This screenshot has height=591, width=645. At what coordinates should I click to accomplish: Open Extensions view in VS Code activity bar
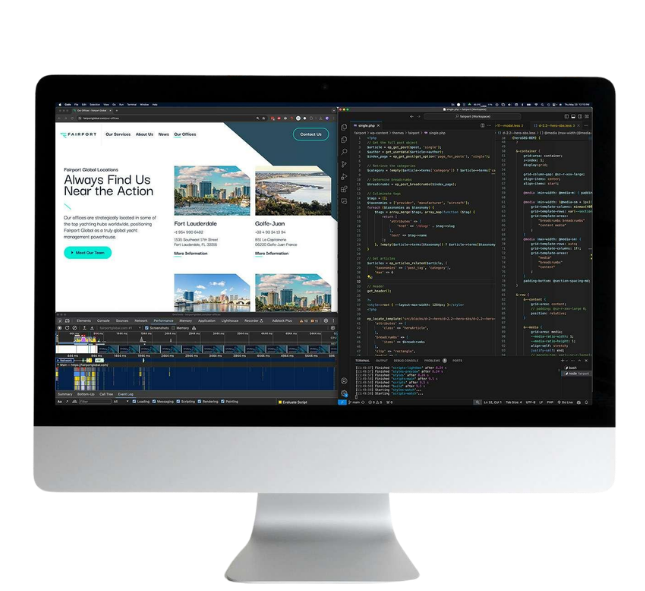click(x=344, y=189)
